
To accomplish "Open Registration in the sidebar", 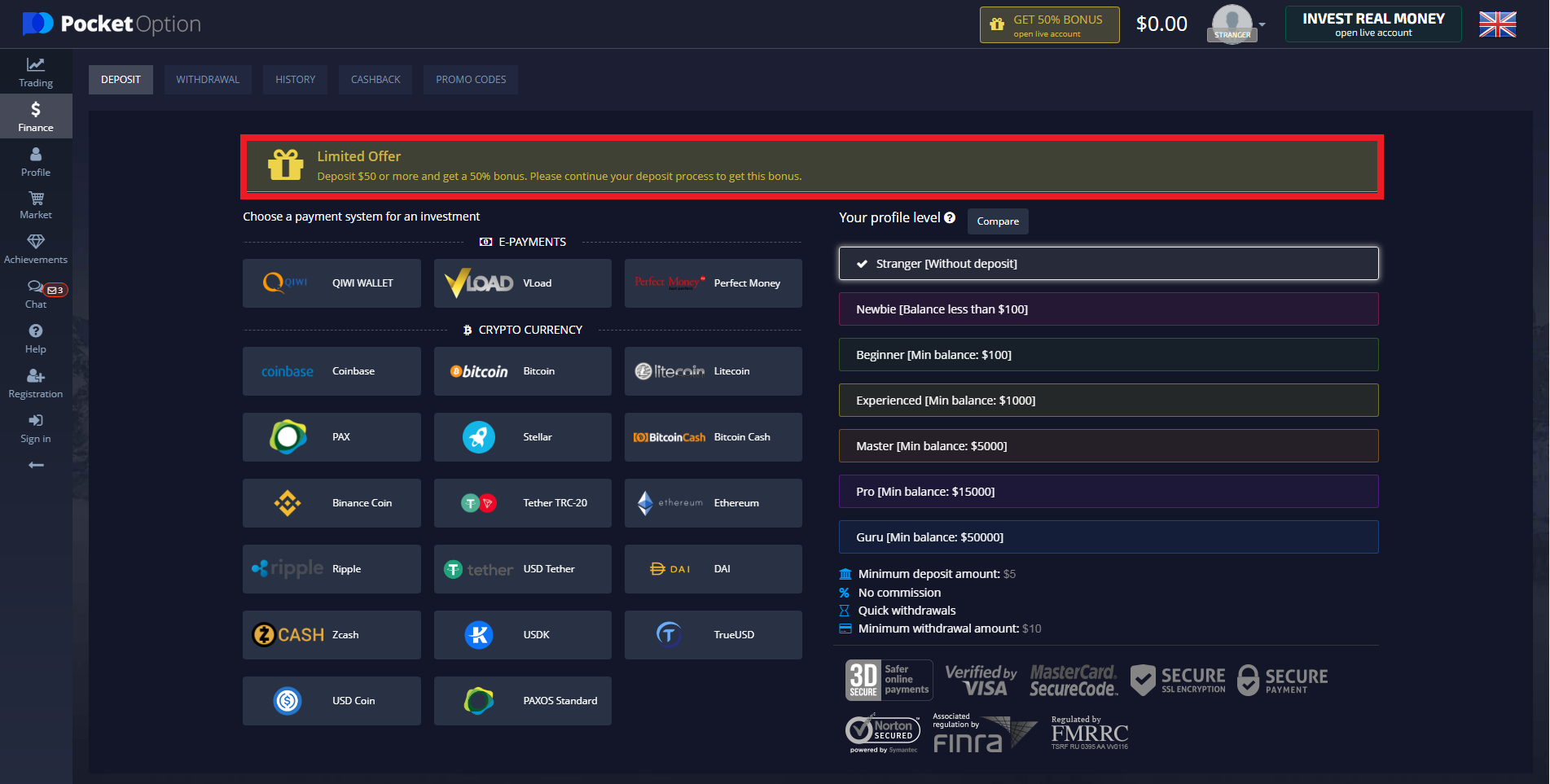I will click(36, 383).
